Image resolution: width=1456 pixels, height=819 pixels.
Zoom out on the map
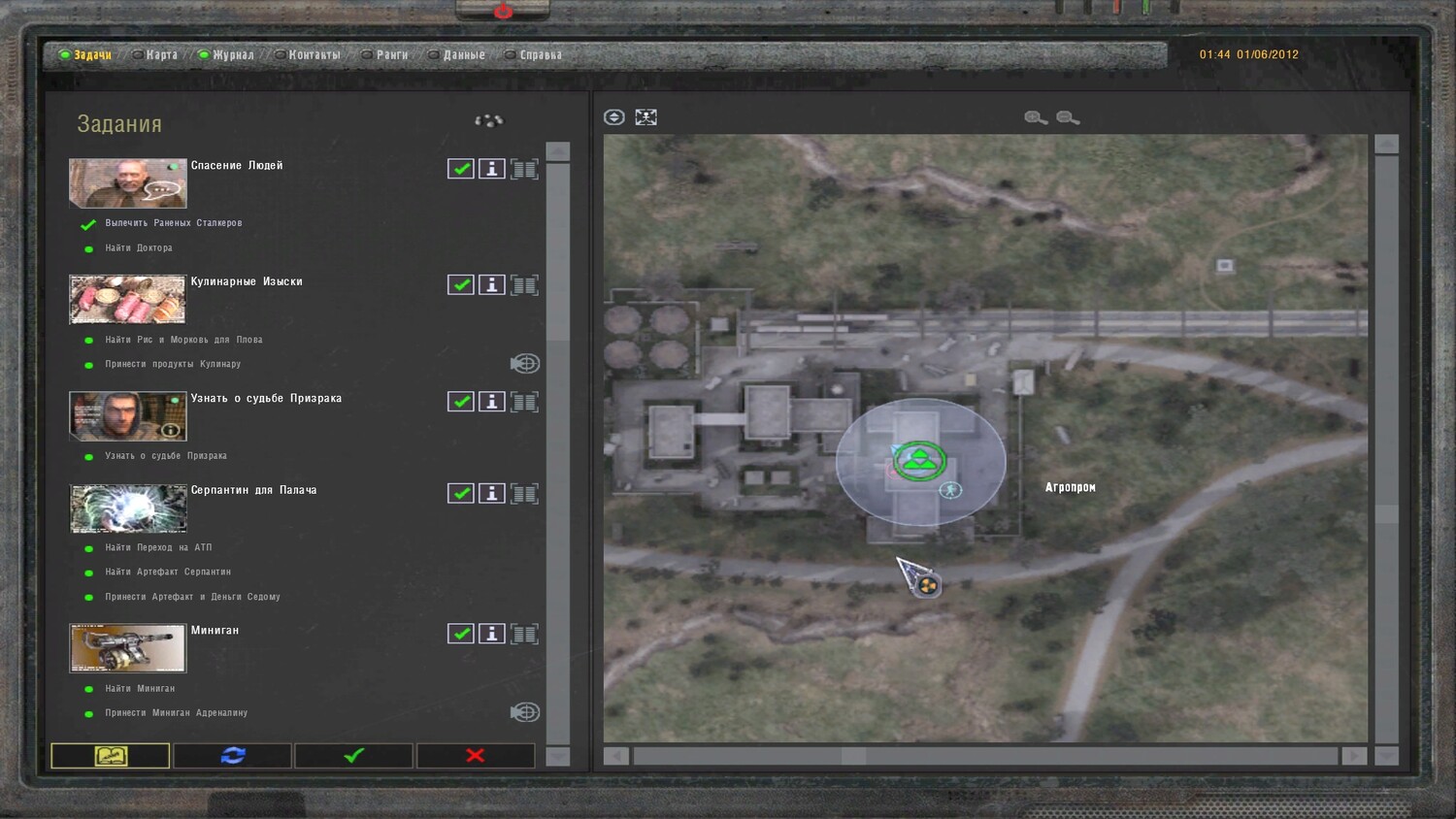click(1068, 117)
